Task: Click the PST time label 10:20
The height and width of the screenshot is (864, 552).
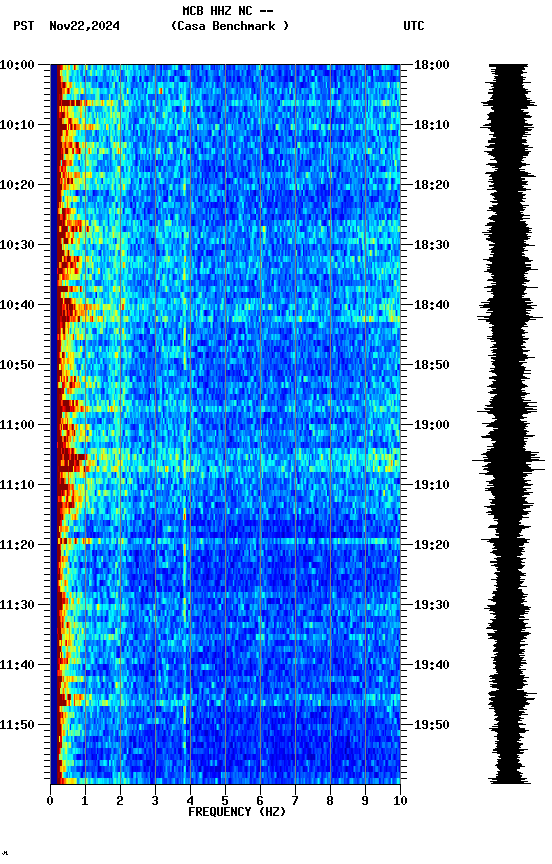Action: point(17,185)
